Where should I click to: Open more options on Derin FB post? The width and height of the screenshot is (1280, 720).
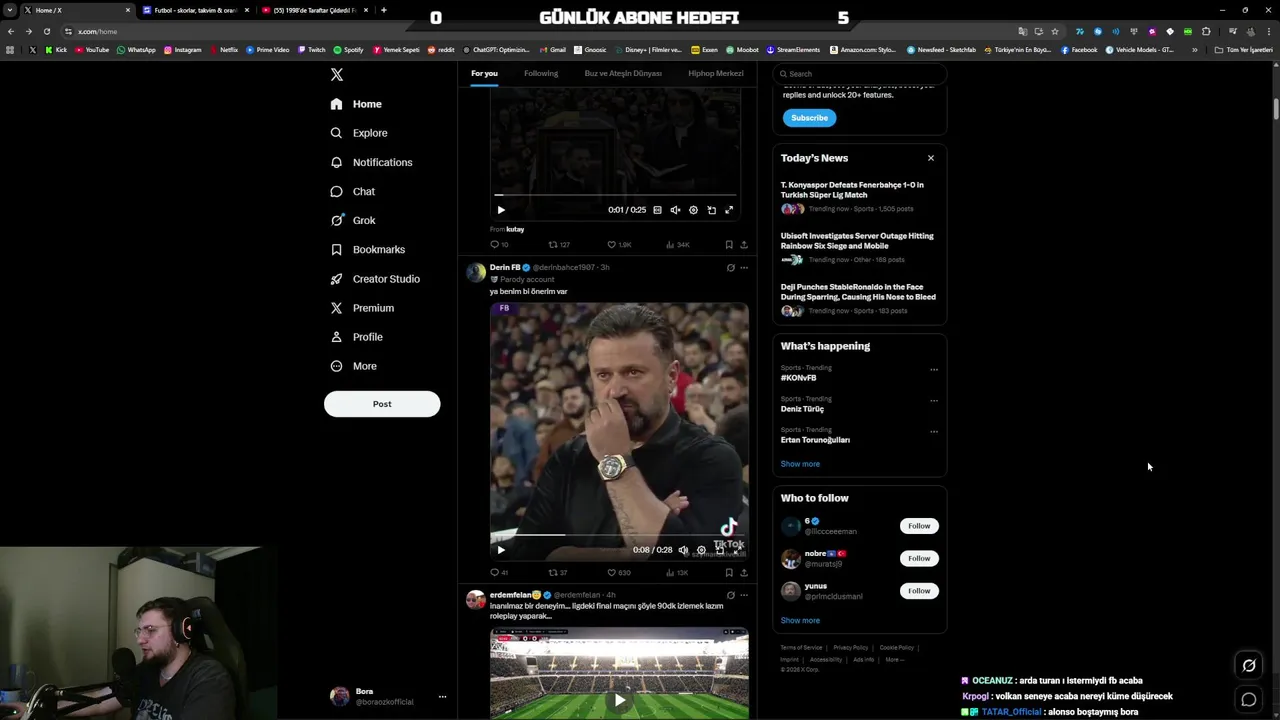[743, 268]
